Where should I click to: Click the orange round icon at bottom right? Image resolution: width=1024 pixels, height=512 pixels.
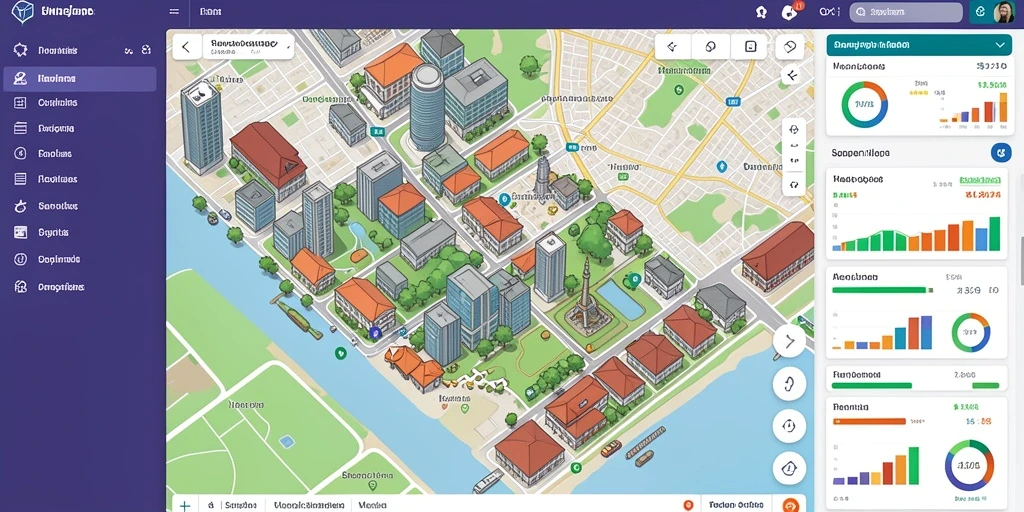[x=791, y=505]
